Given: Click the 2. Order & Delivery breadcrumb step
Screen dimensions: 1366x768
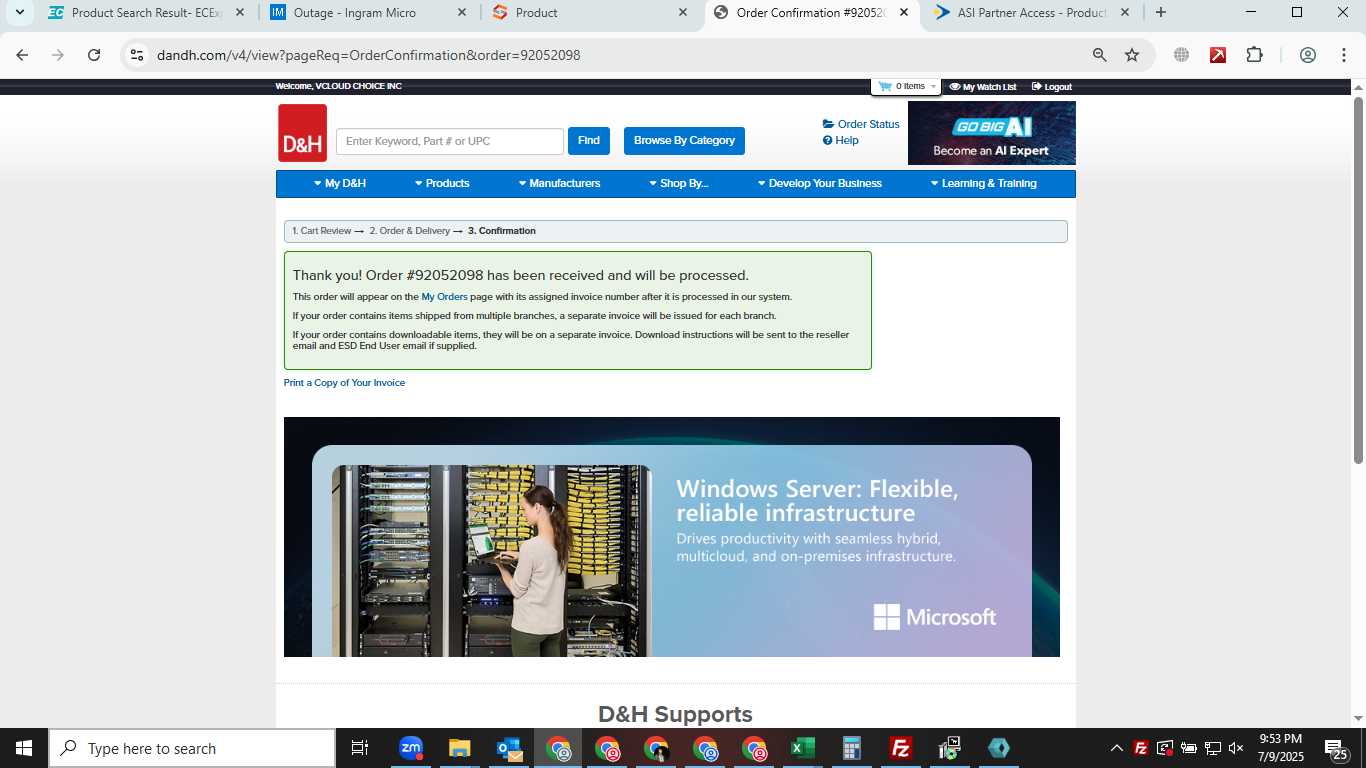Looking at the screenshot, I should coord(410,231).
